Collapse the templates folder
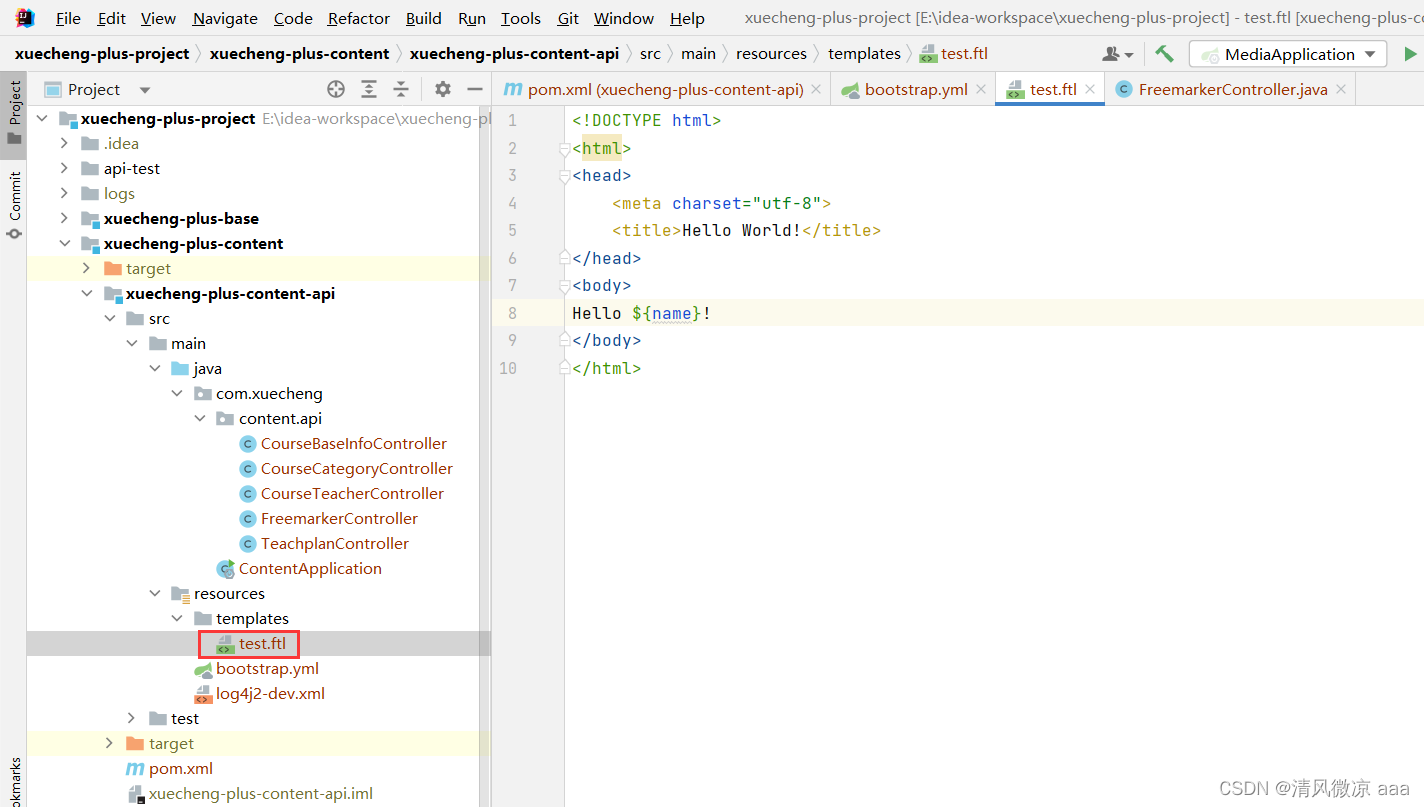The width and height of the screenshot is (1424, 807). [177, 619]
